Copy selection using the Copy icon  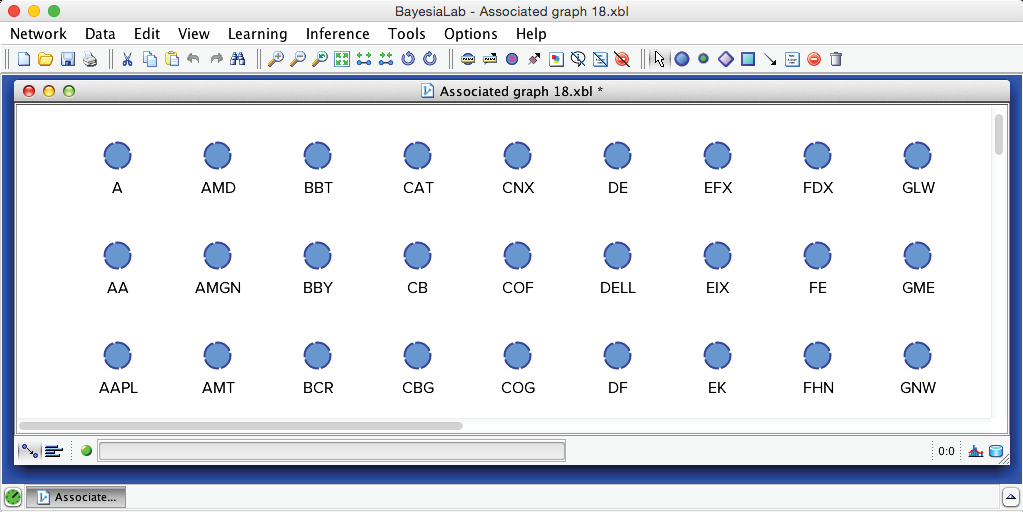tap(150, 59)
